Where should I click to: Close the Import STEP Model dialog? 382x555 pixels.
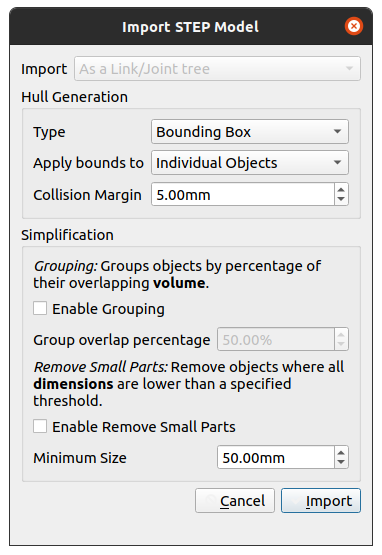[354, 26]
